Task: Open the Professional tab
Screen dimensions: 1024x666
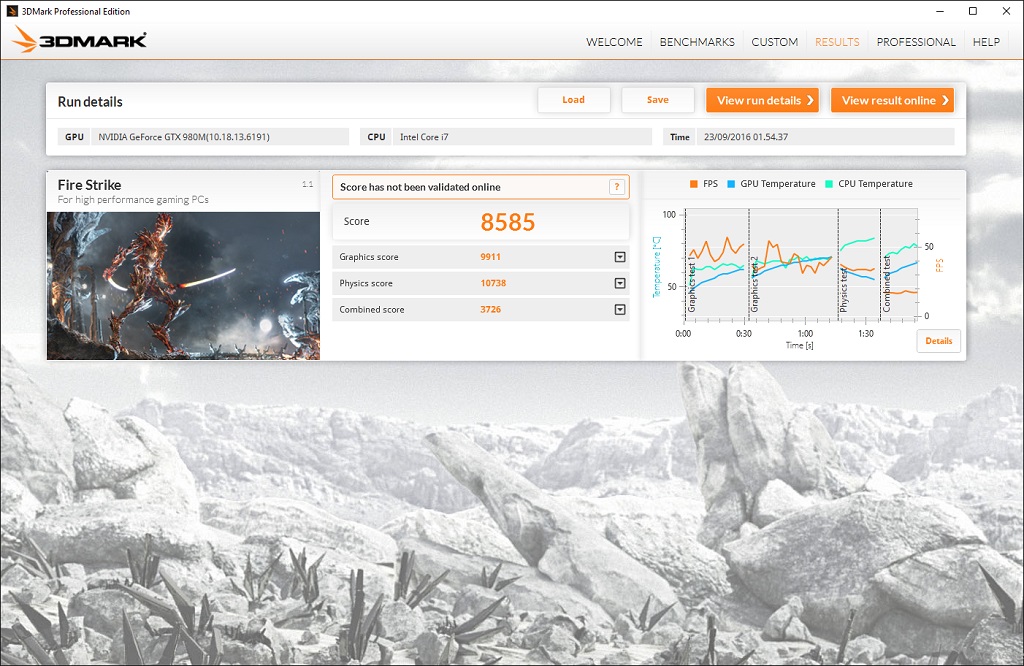Action: click(916, 42)
